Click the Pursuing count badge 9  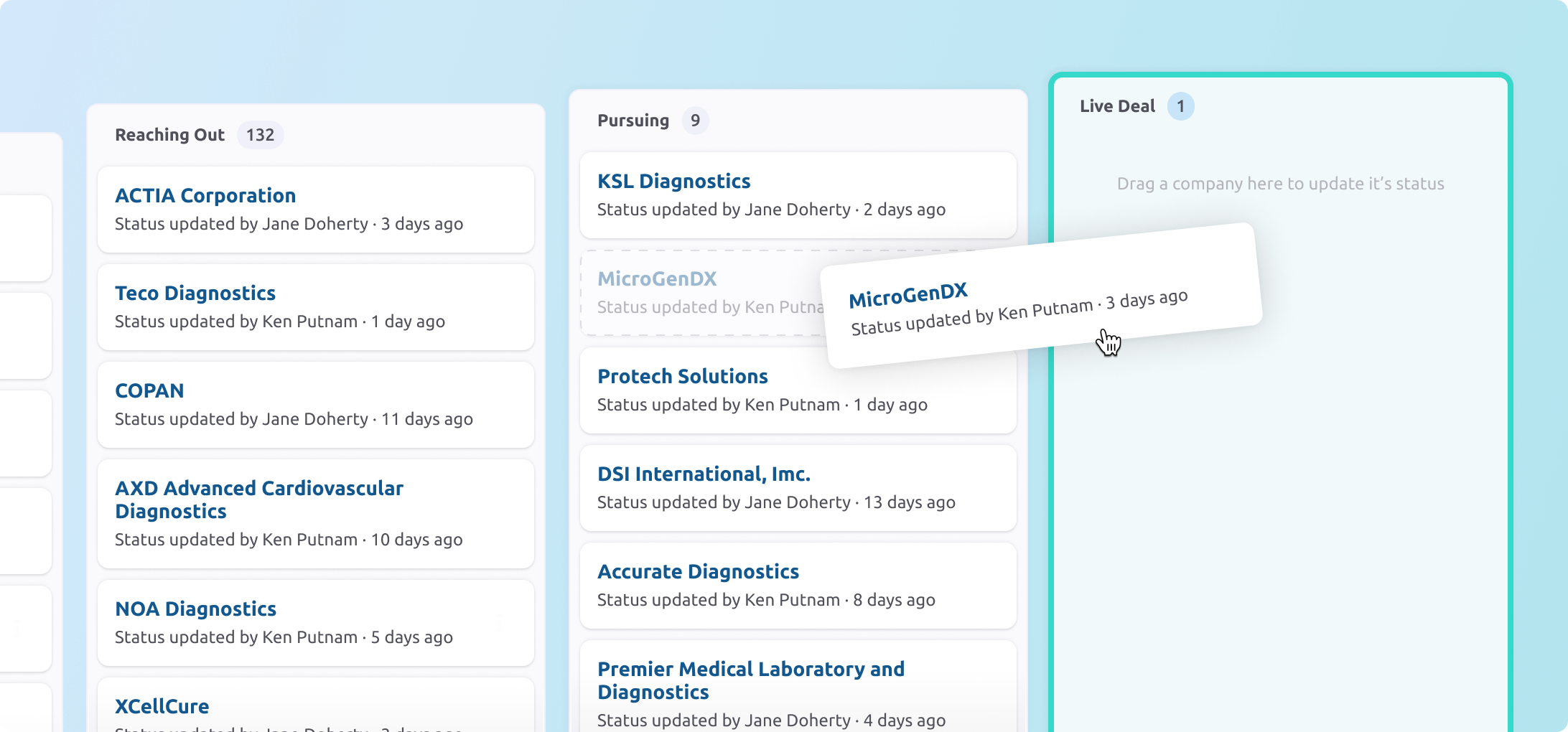pyautogui.click(x=695, y=121)
